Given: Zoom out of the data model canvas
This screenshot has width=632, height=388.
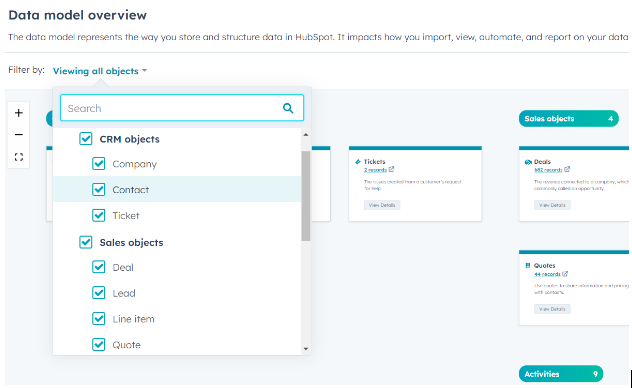Looking at the screenshot, I should coord(19,135).
